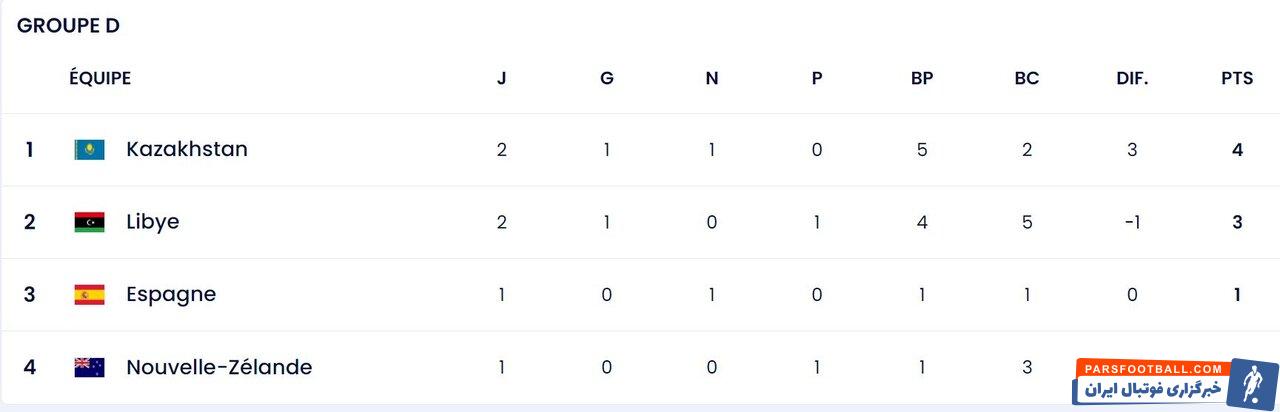Click rank number 3 beside Espagne

(x=30, y=295)
